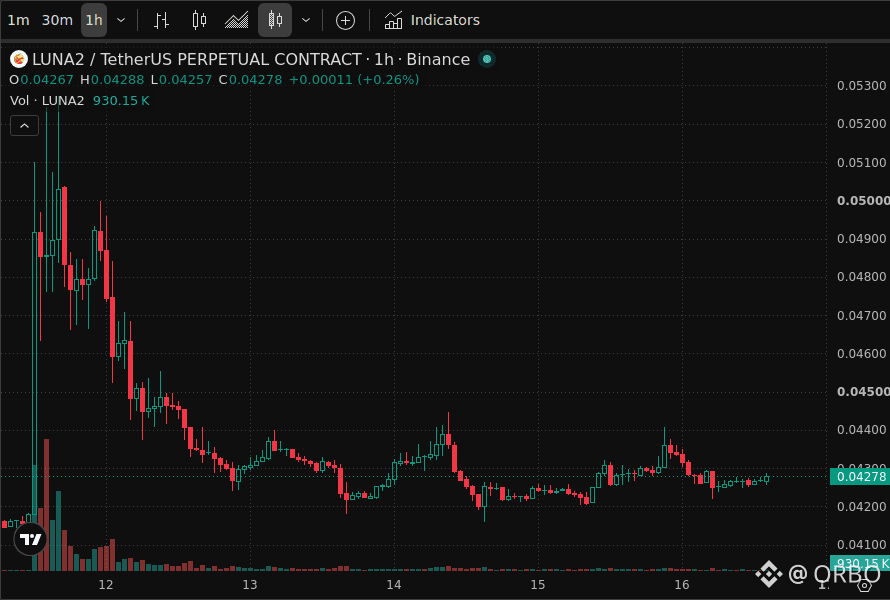890x600 pixels.
Task: Click the low price value L0.04257
Action: point(181,80)
